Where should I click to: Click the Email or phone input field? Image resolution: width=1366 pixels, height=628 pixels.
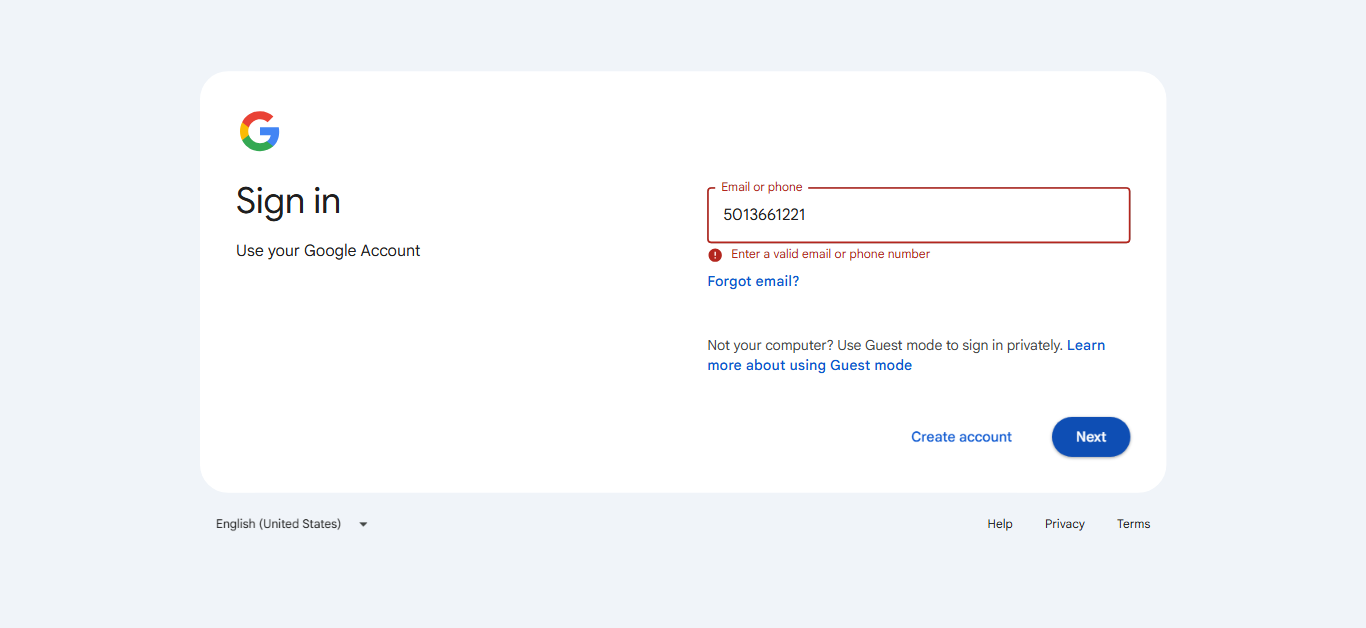coord(918,215)
